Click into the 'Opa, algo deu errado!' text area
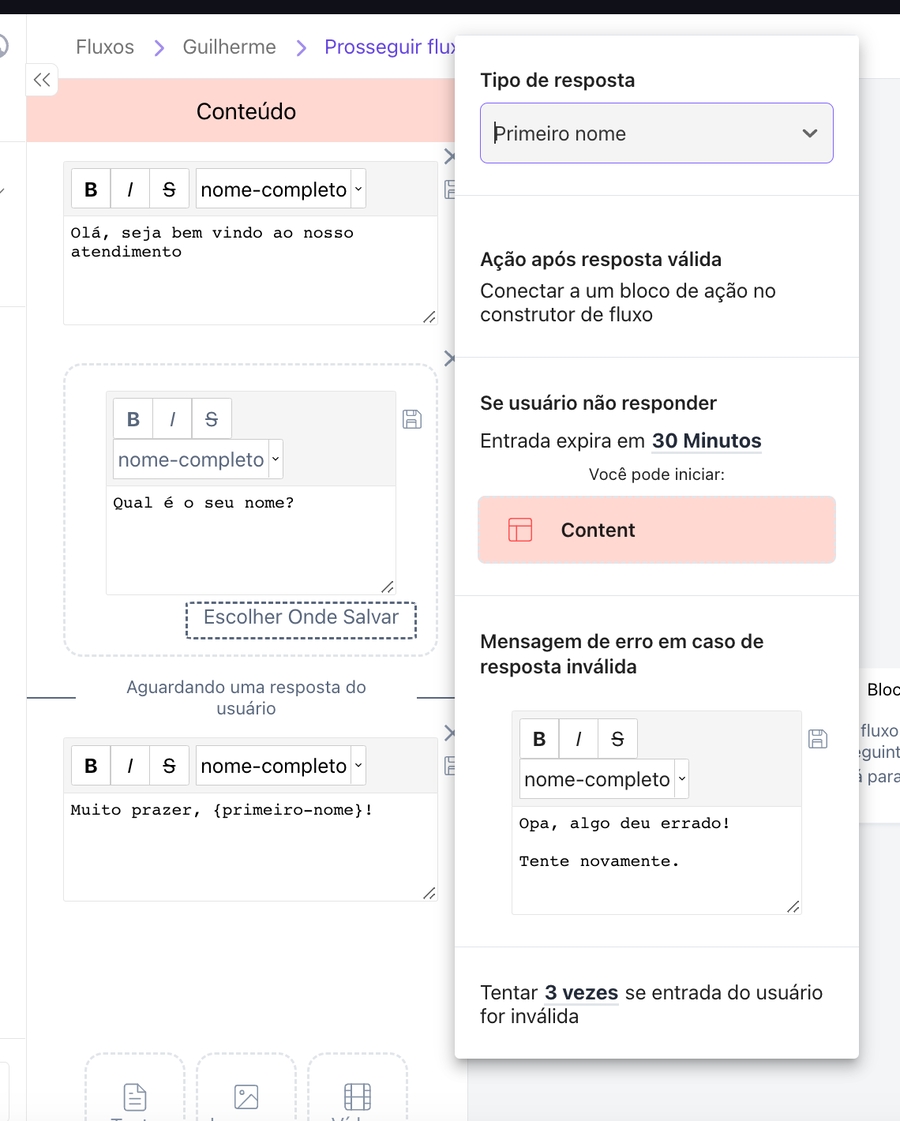The height and width of the screenshot is (1121, 900). [x=655, y=860]
